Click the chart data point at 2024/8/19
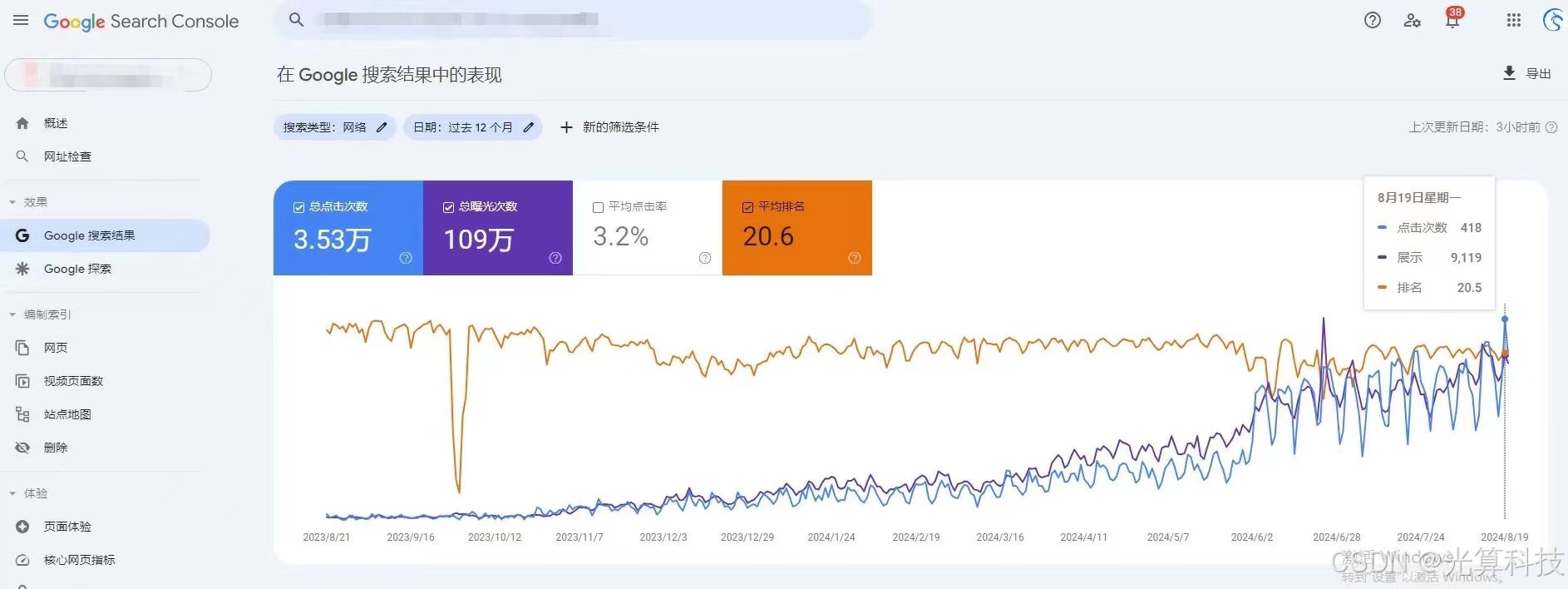The width and height of the screenshot is (1568, 589). 1505,319
